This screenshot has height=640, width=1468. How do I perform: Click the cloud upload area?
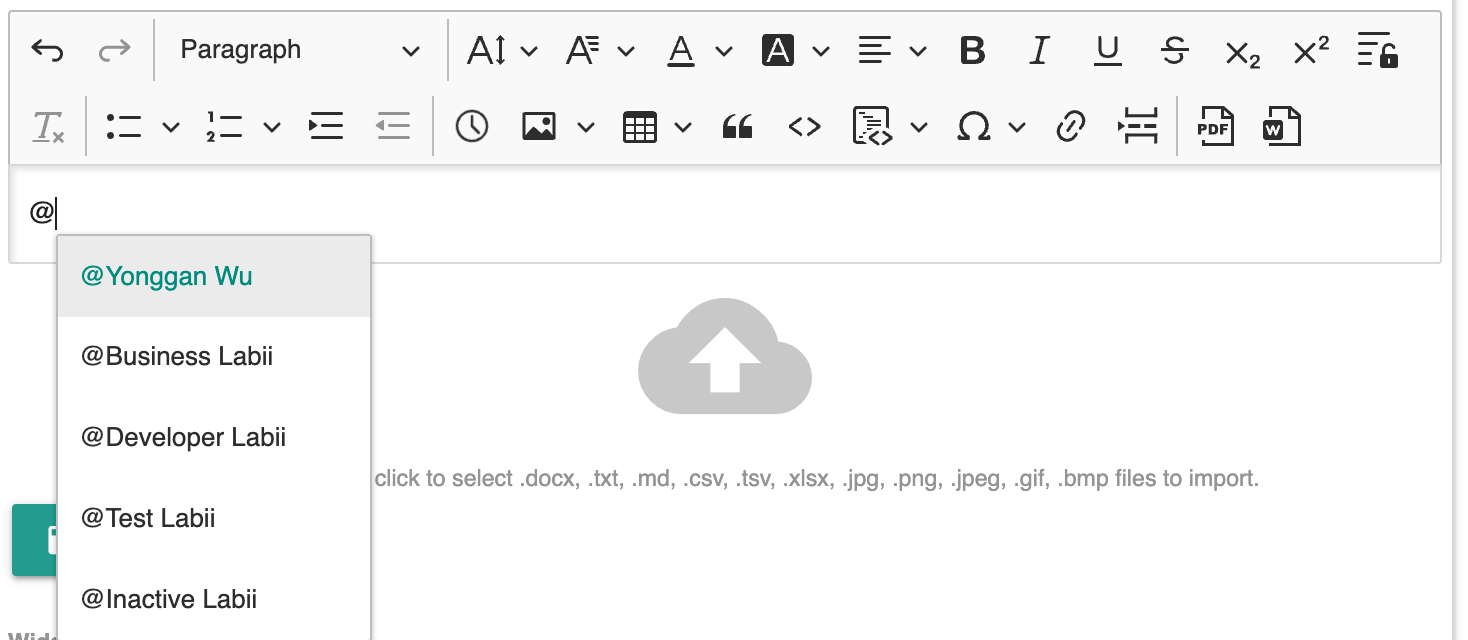point(724,356)
